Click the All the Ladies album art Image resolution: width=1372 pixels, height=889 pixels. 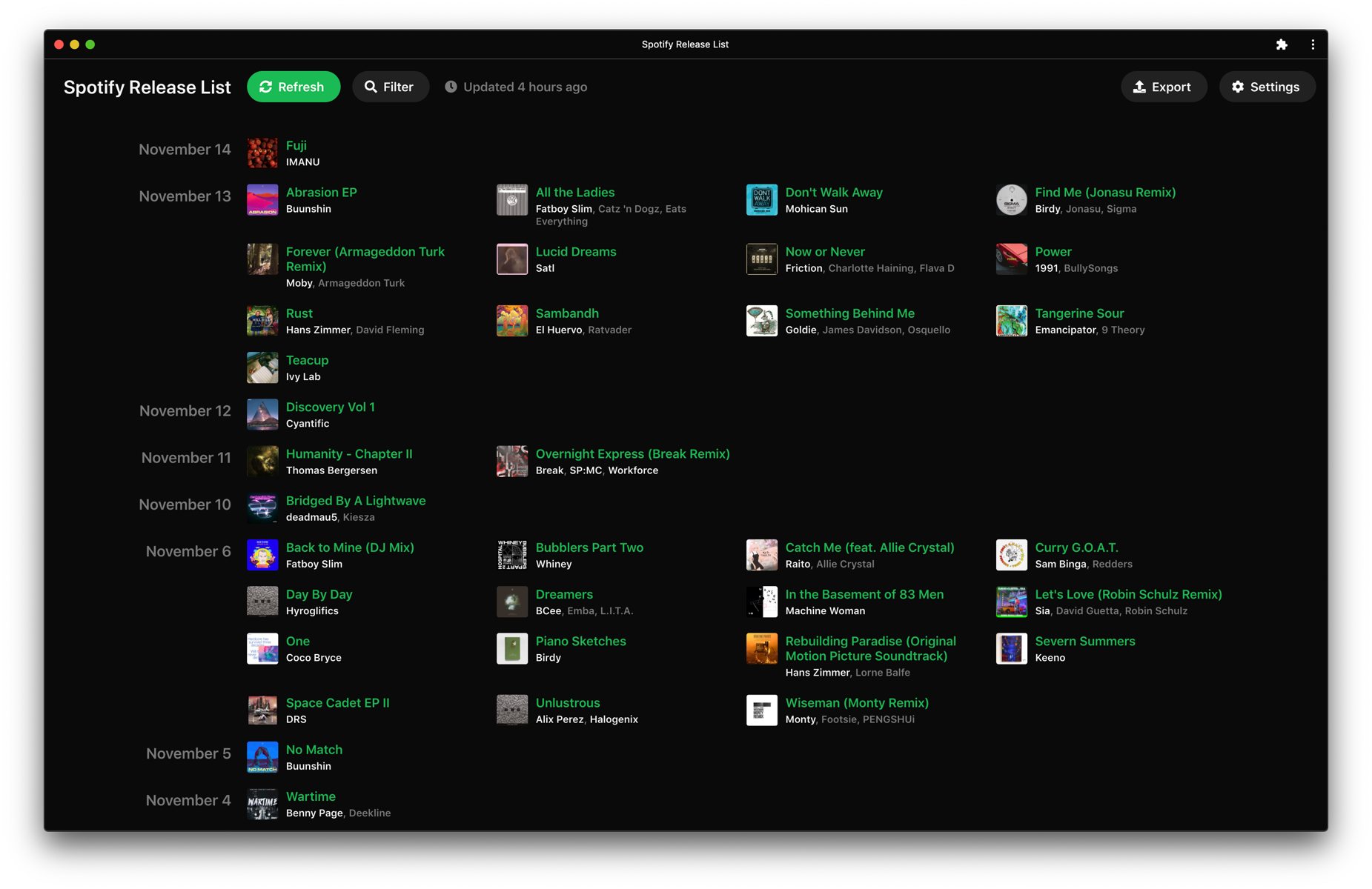512,199
